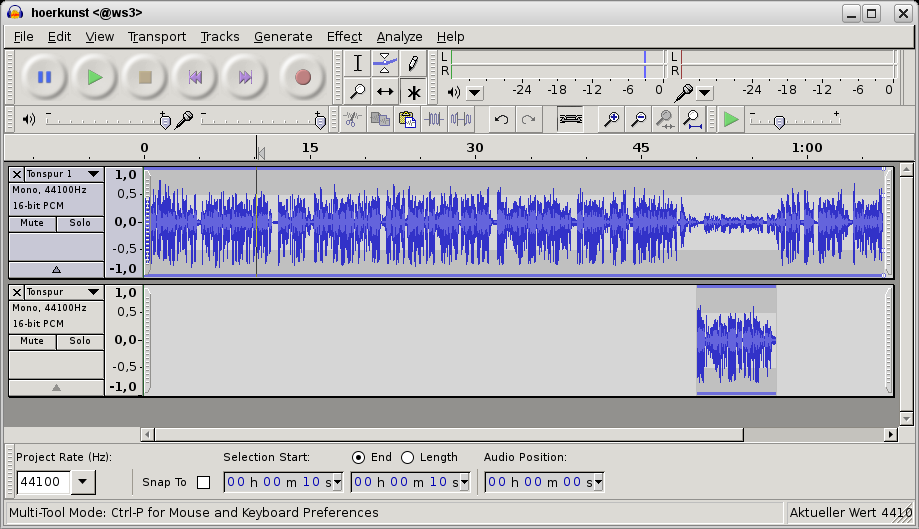
Task: Close the Tonspur 1 track with X
Action: pyautogui.click(x=17, y=174)
